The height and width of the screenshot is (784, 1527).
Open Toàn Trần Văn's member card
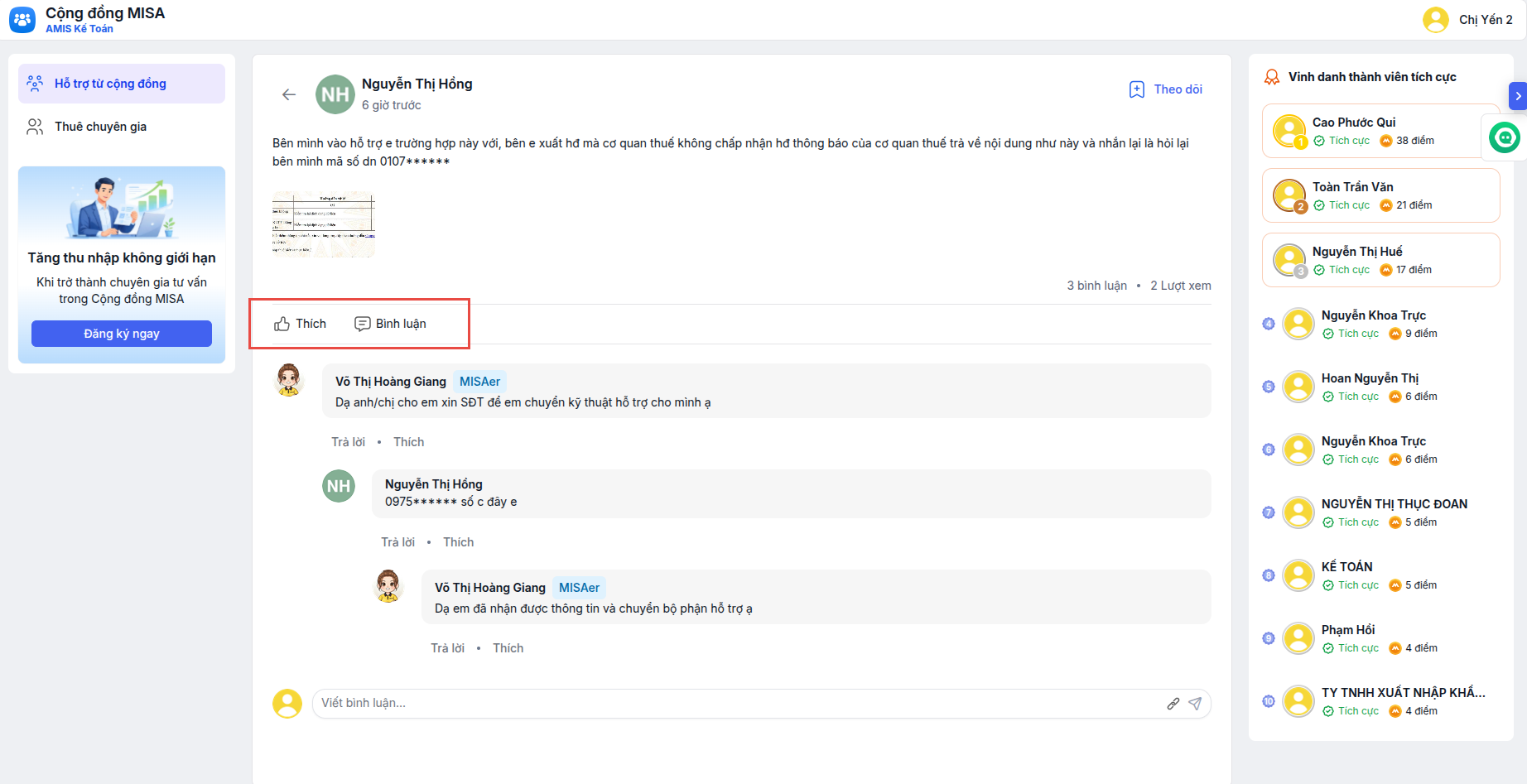1380,195
